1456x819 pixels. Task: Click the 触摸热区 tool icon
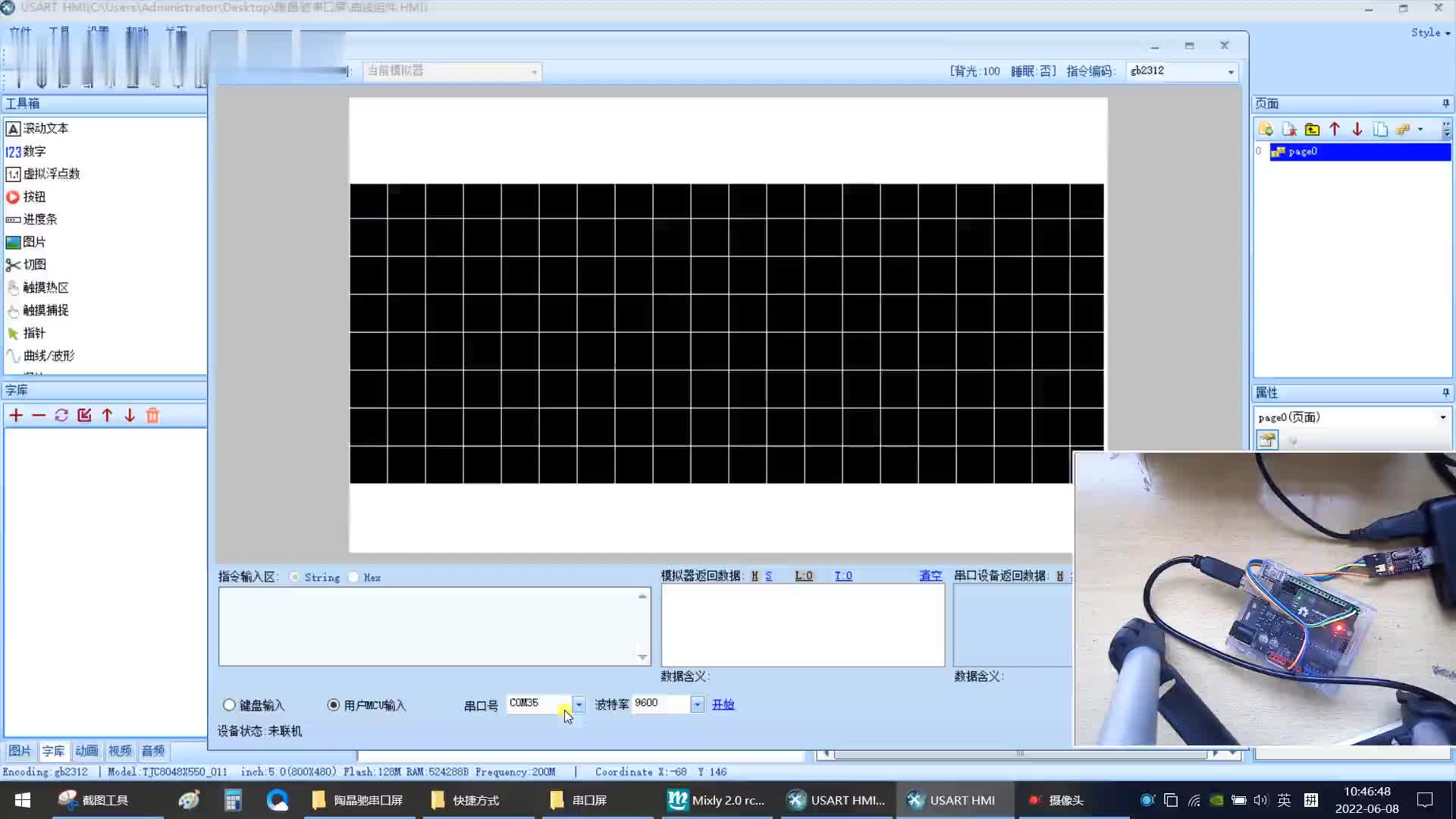click(x=12, y=287)
